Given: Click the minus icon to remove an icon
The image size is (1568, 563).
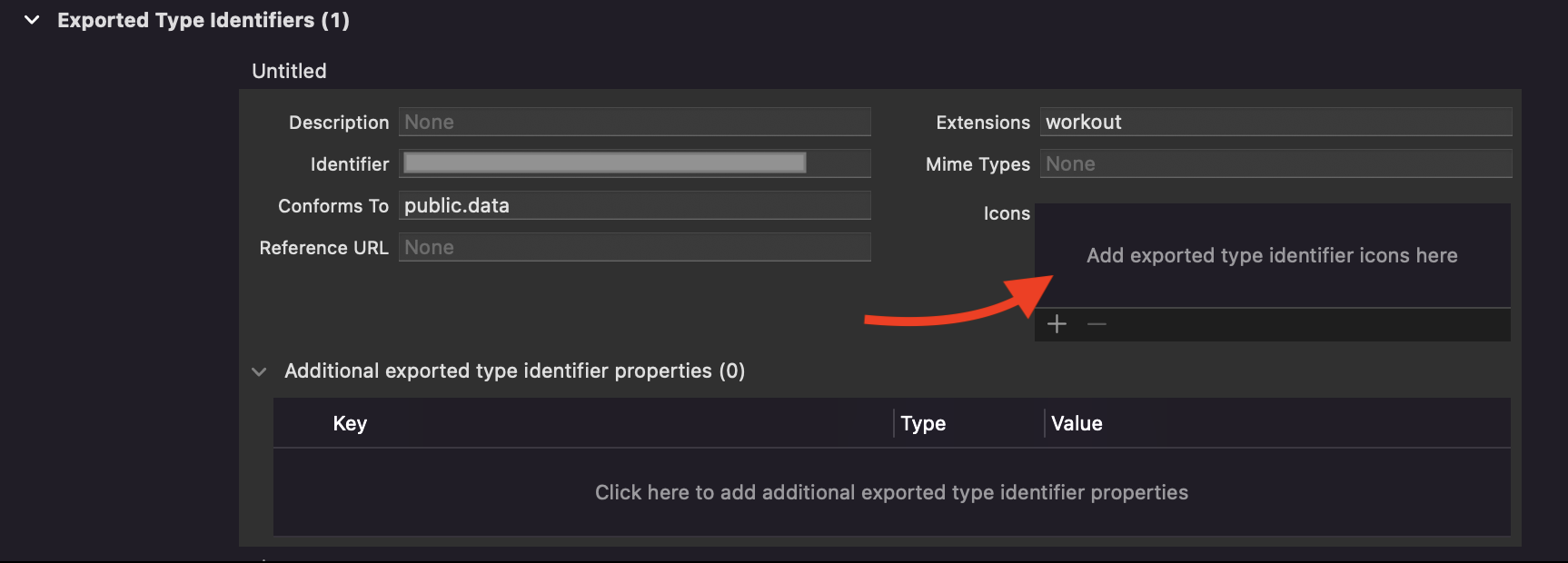Looking at the screenshot, I should (1097, 324).
